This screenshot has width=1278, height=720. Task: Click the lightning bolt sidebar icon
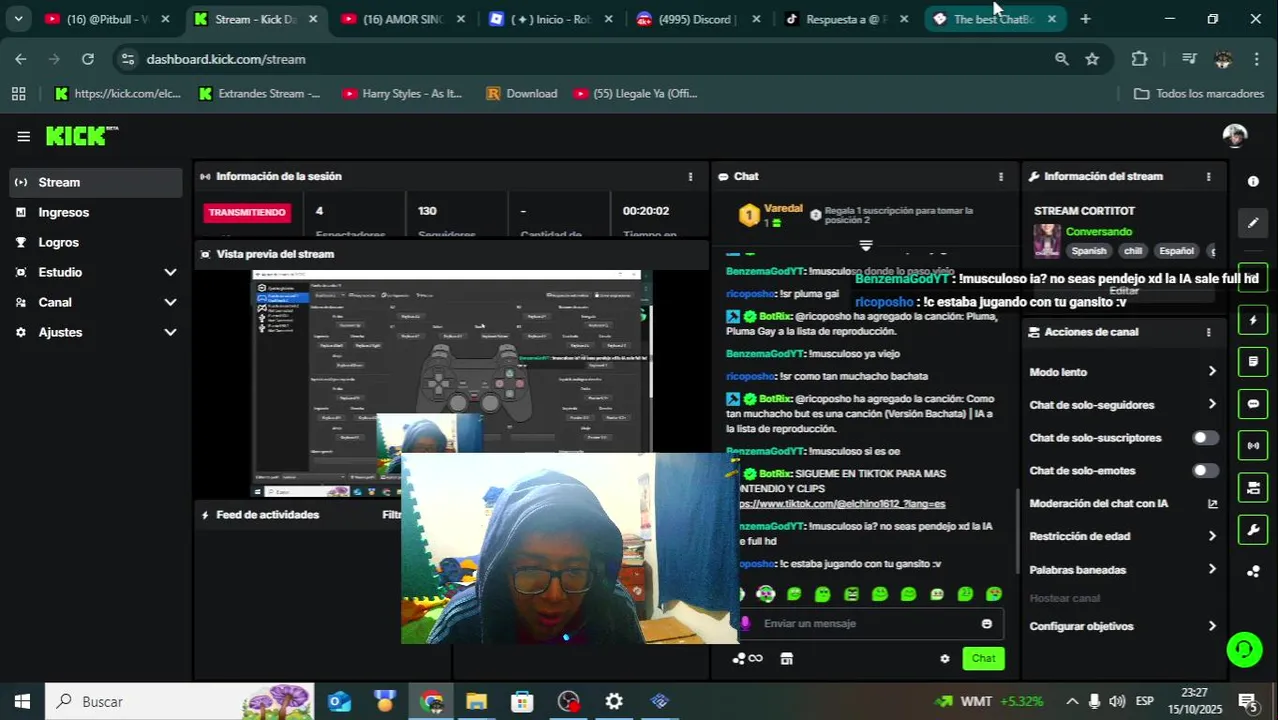[x=1253, y=320]
